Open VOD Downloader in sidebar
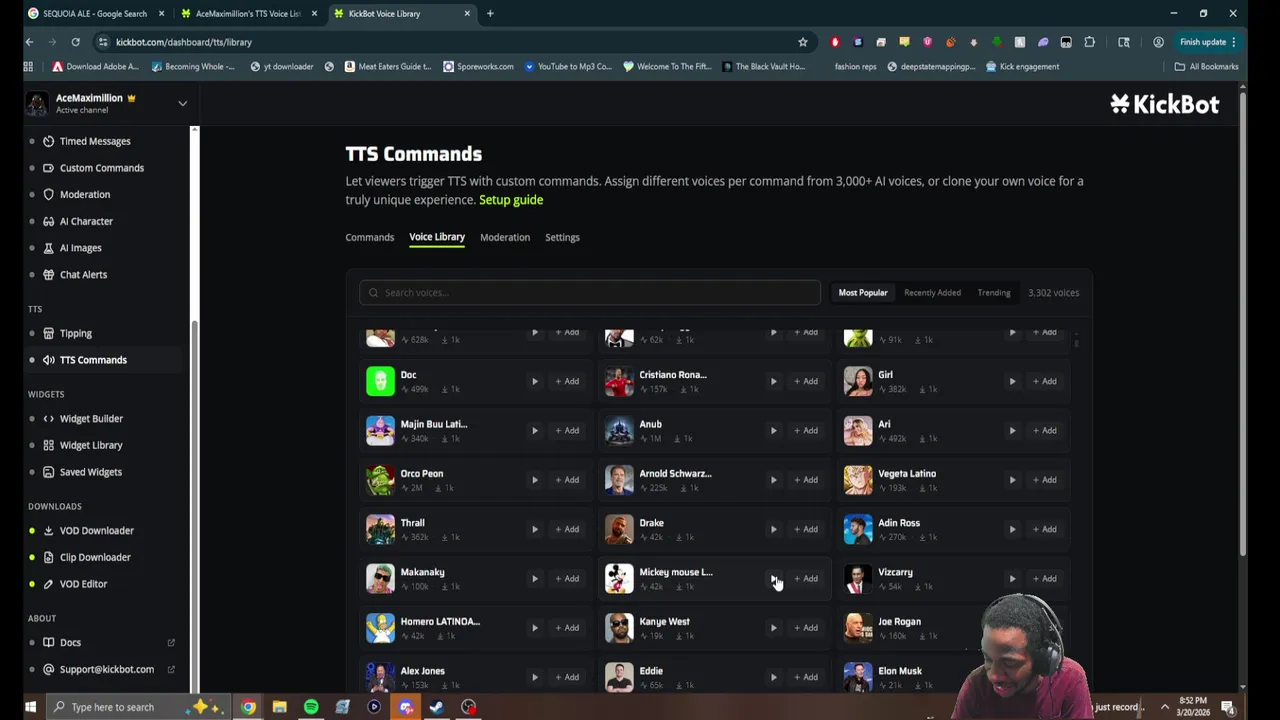 [96, 531]
